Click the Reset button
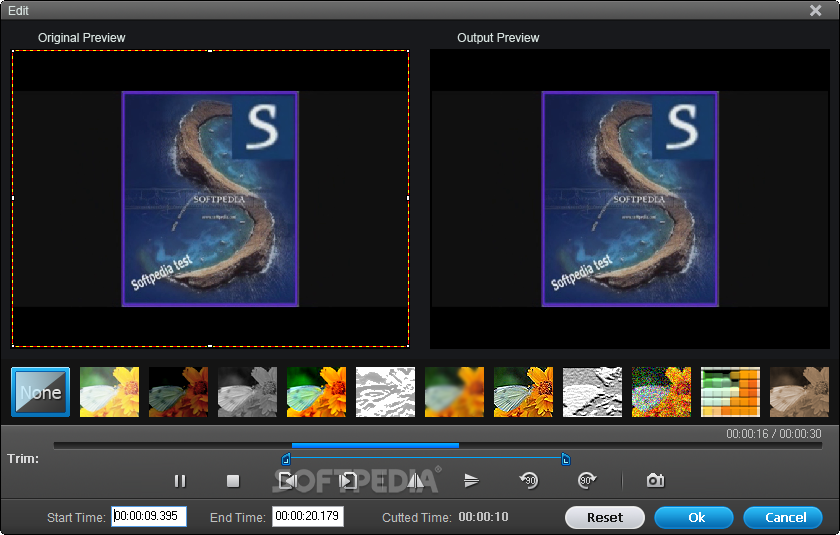The width and height of the screenshot is (840, 535). click(x=605, y=517)
